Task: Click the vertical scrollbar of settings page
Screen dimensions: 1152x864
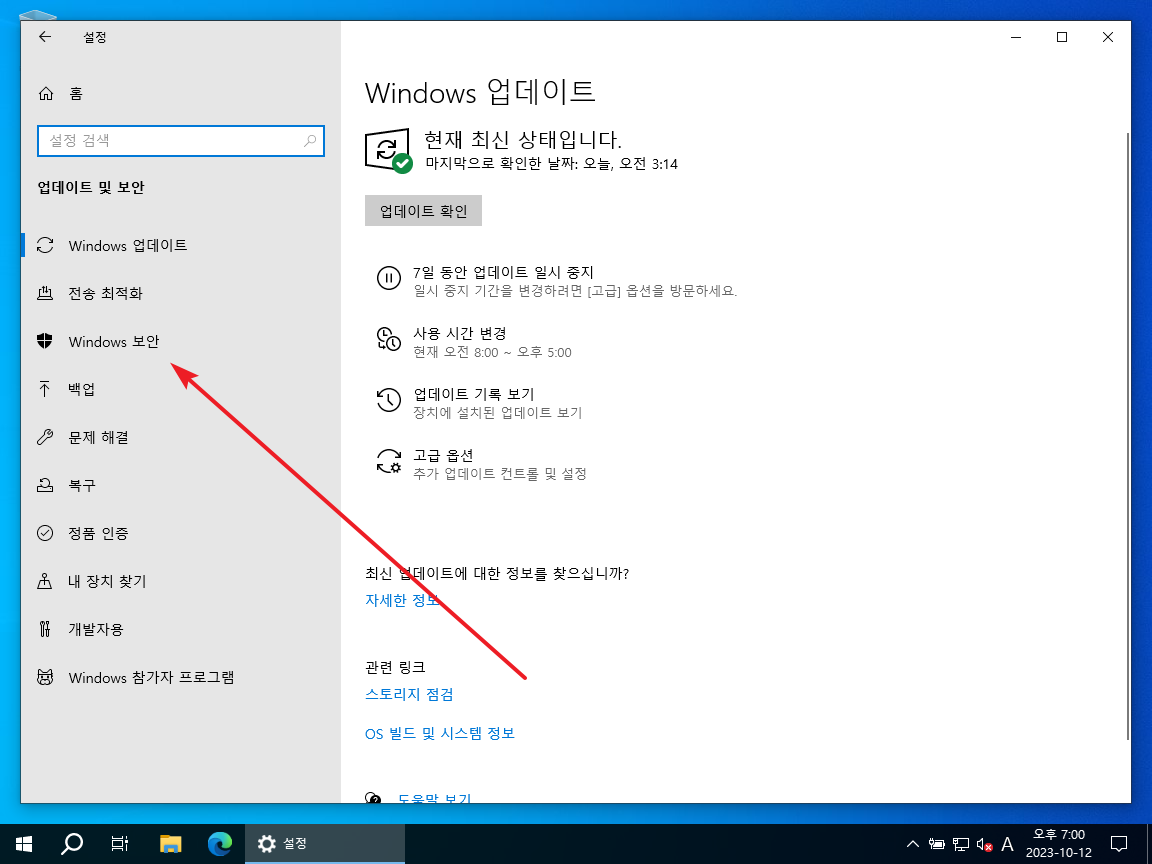Action: click(1128, 436)
